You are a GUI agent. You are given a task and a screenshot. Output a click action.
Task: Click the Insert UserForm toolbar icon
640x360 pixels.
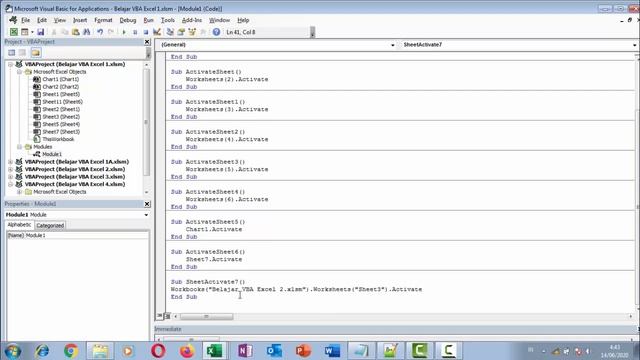[x=24, y=32]
